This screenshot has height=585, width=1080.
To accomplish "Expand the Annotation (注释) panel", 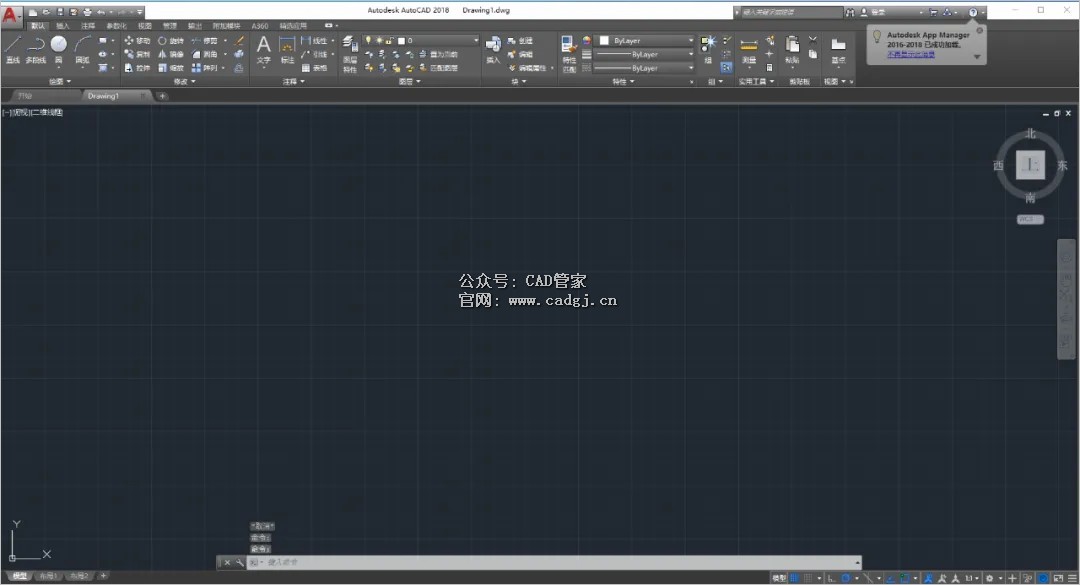I will (x=293, y=81).
